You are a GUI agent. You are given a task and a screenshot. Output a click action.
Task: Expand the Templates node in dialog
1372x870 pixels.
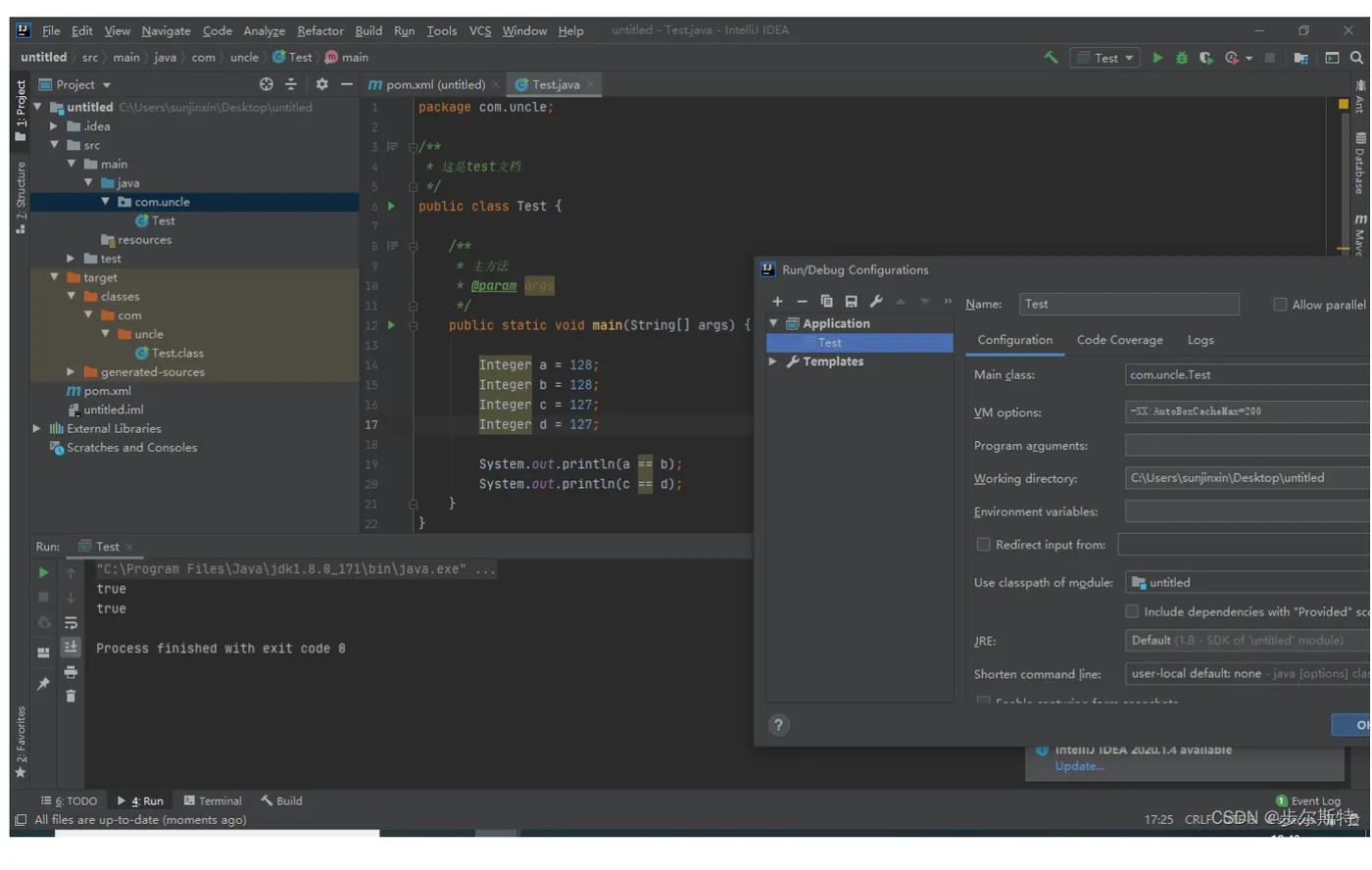(773, 362)
